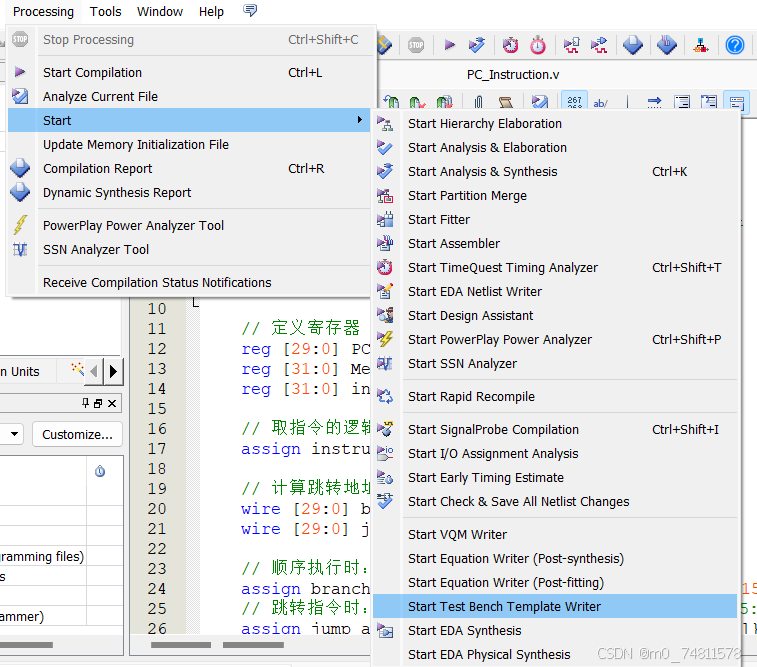The image size is (757, 667).
Task: Choose Start Equation Writer (Post-fitting)
Action: pos(555,583)
